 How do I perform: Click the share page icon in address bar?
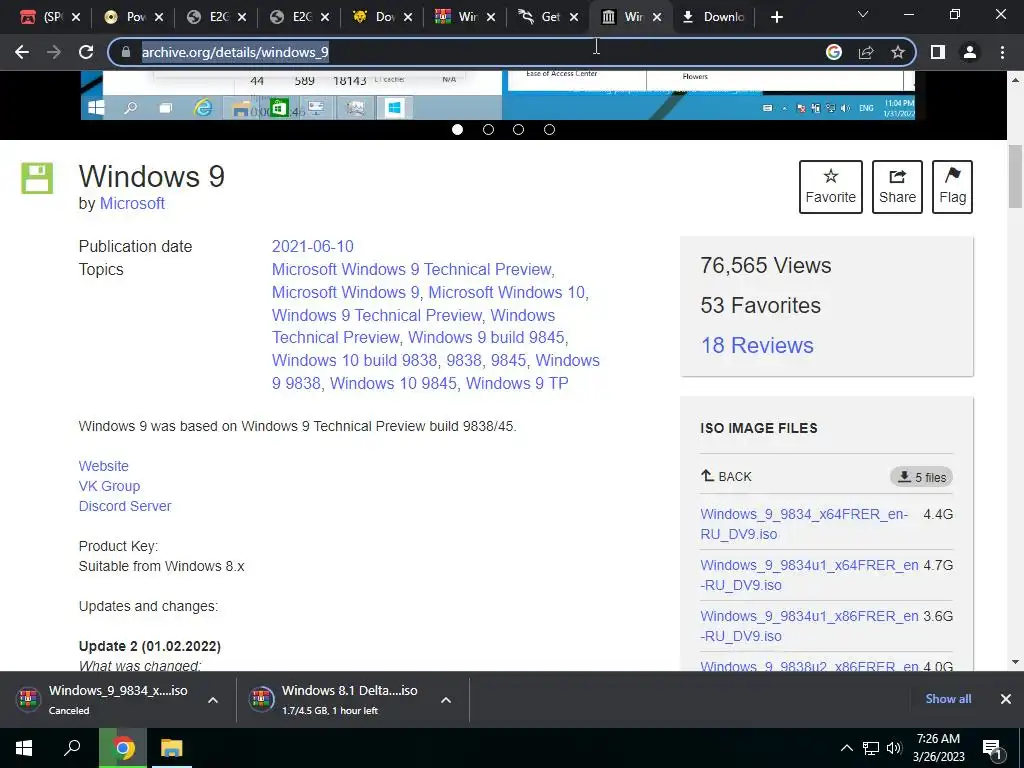(x=866, y=52)
